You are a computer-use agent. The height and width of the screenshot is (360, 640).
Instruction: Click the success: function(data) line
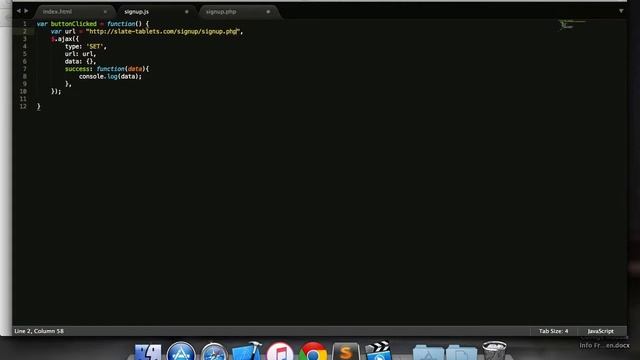(x=107, y=69)
